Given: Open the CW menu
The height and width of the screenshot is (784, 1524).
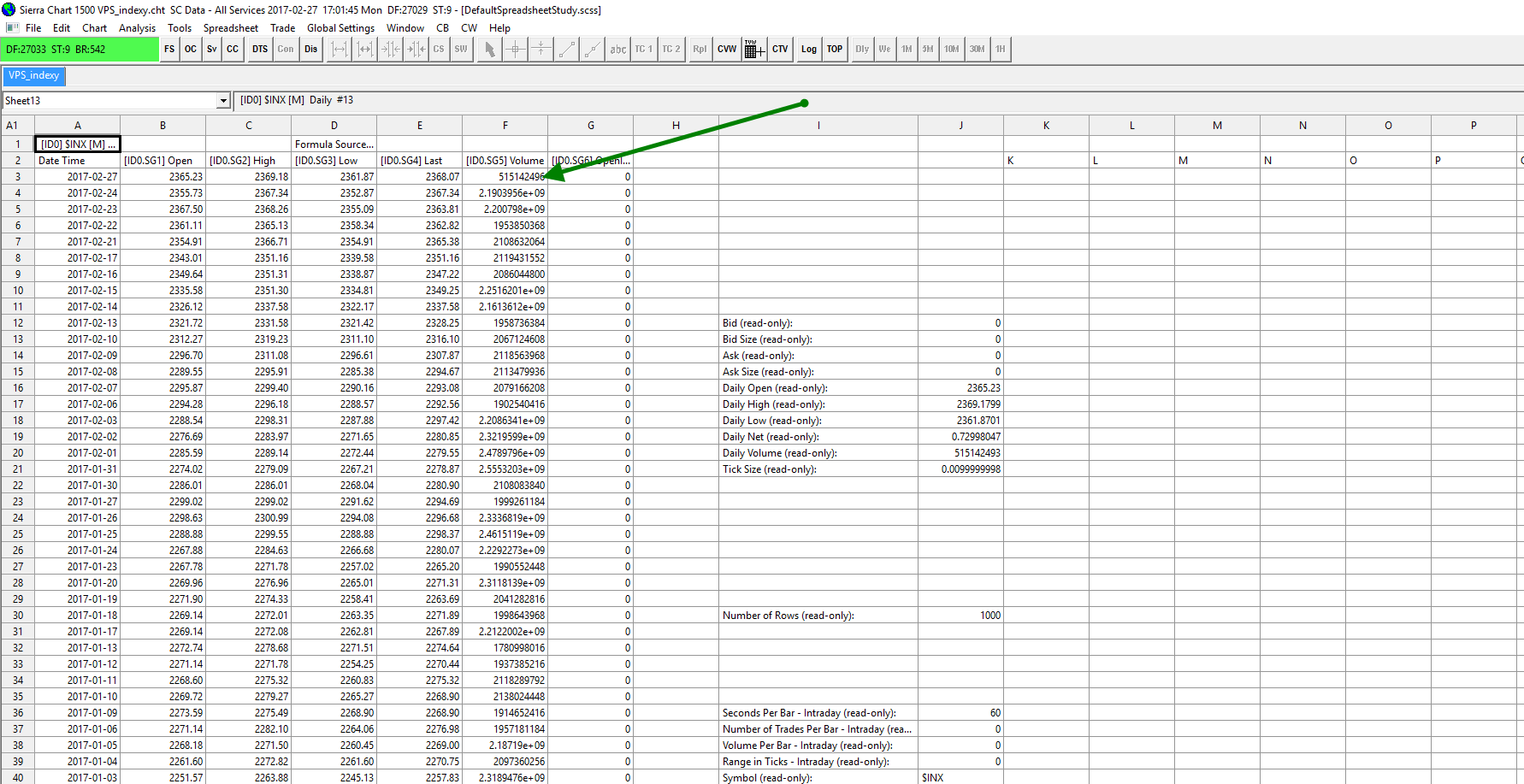Looking at the screenshot, I should (470, 28).
